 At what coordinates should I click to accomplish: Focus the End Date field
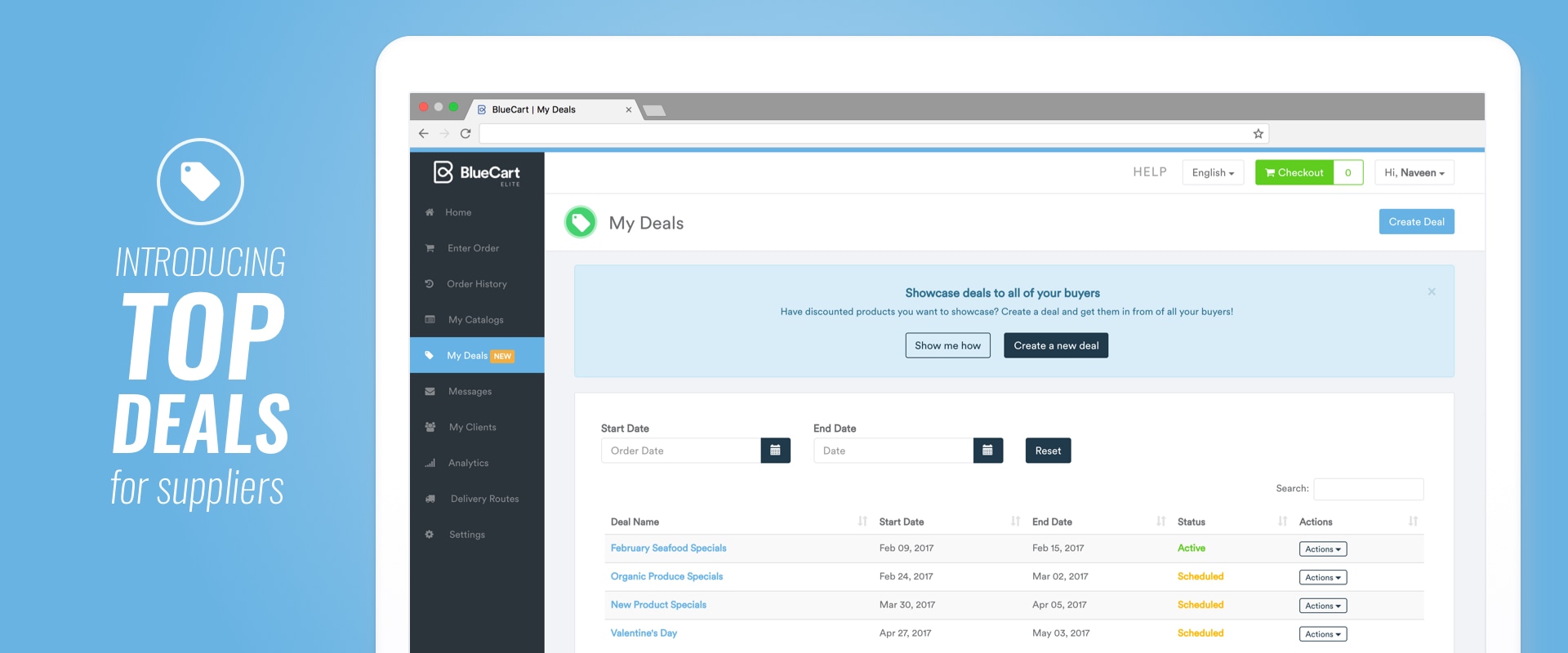(893, 451)
